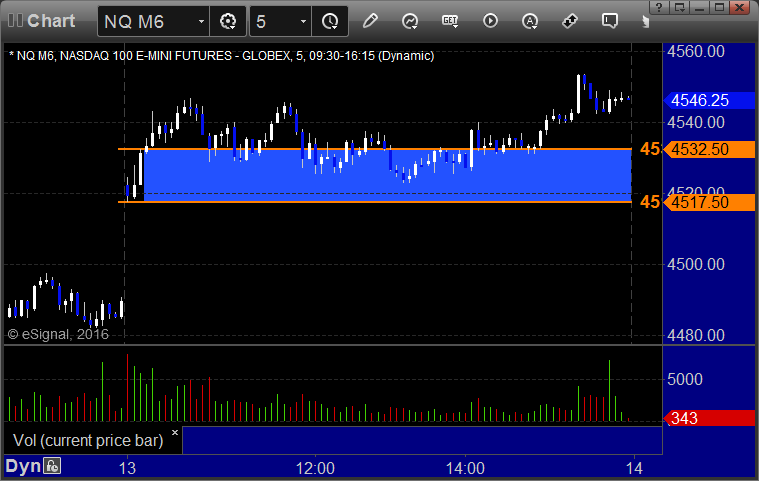Screen dimensions: 759x481
Task: Close the chart window
Action: click(x=740, y=7)
